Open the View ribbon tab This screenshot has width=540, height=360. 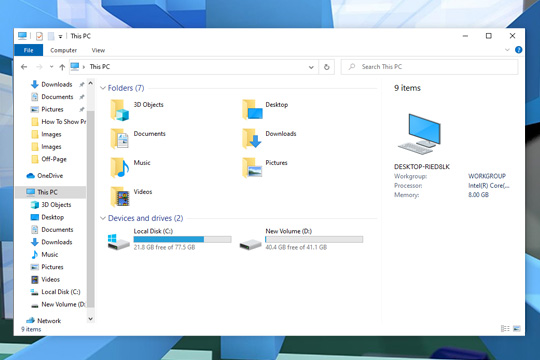(98, 50)
